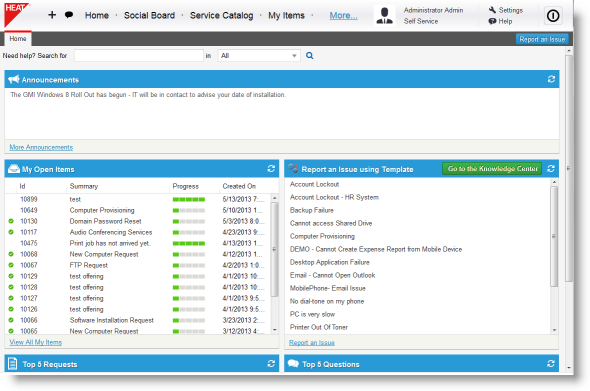Sort by the Created On column header
Image resolution: width=590 pixels, height=391 pixels.
coord(239,186)
